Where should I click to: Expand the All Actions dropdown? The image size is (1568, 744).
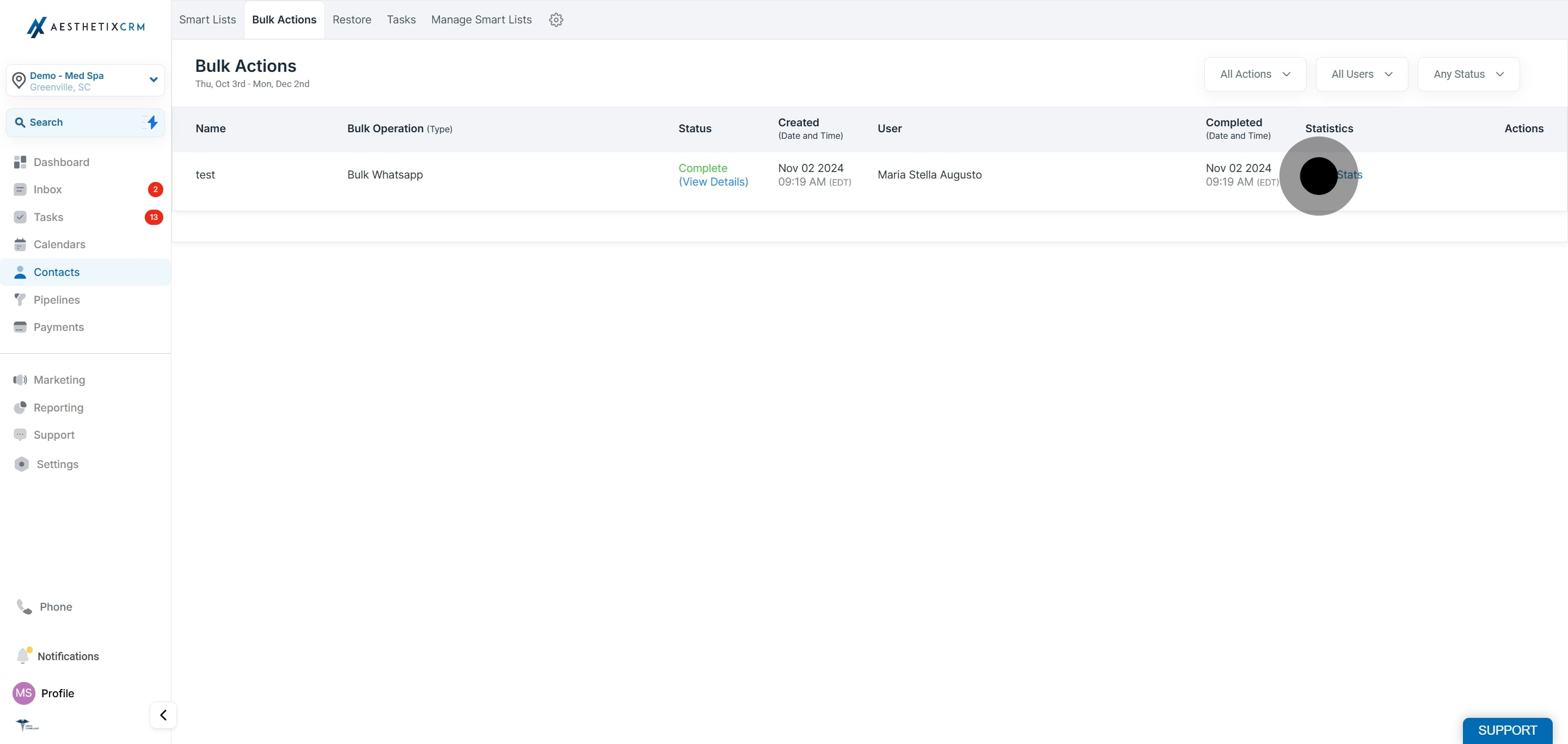pos(1254,74)
